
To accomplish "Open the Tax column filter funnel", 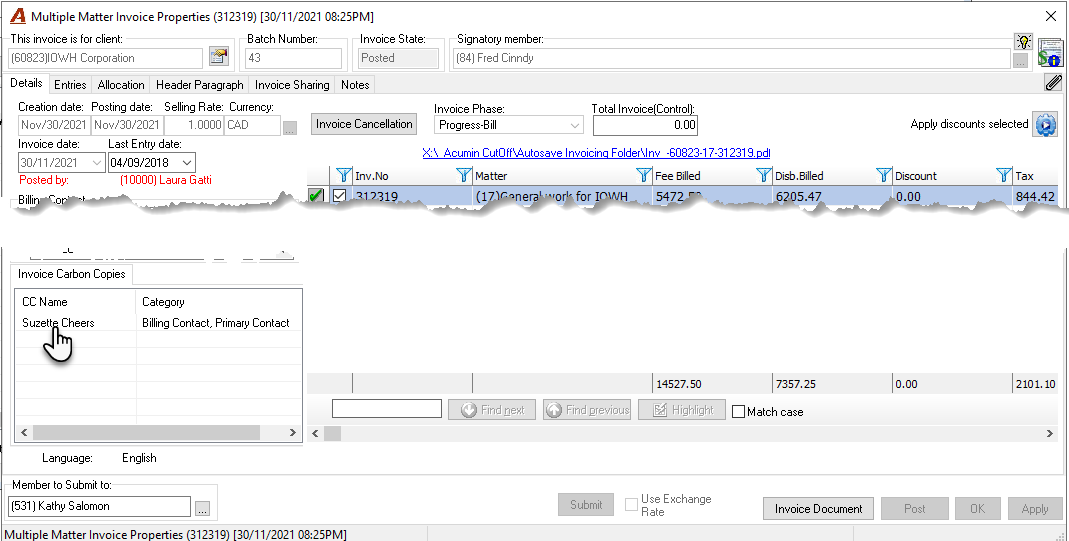I will [x=1004, y=176].
